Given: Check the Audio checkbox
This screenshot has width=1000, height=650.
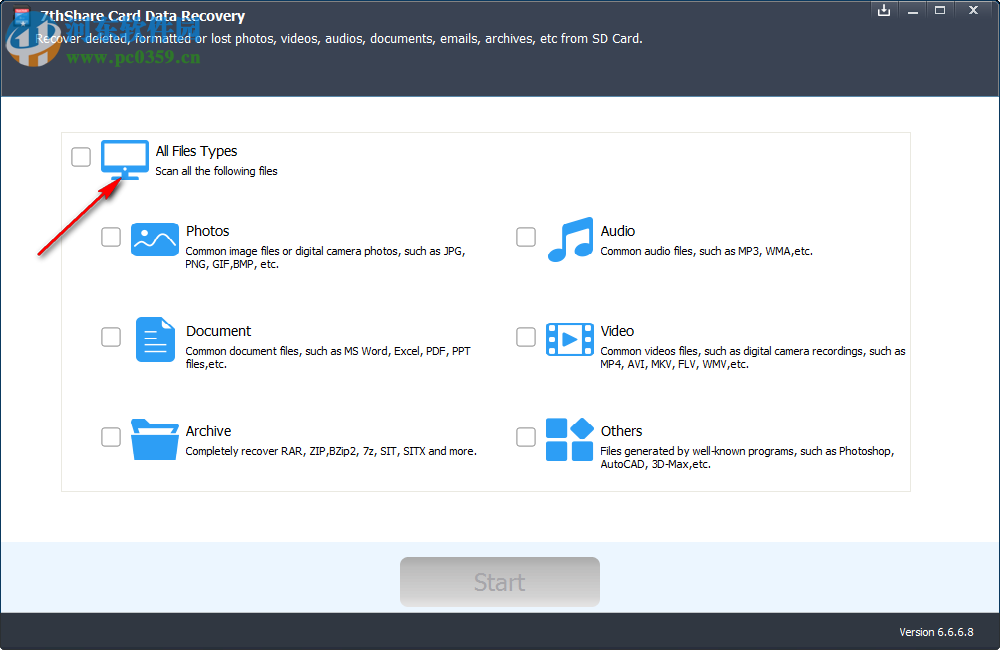Looking at the screenshot, I should point(525,237).
